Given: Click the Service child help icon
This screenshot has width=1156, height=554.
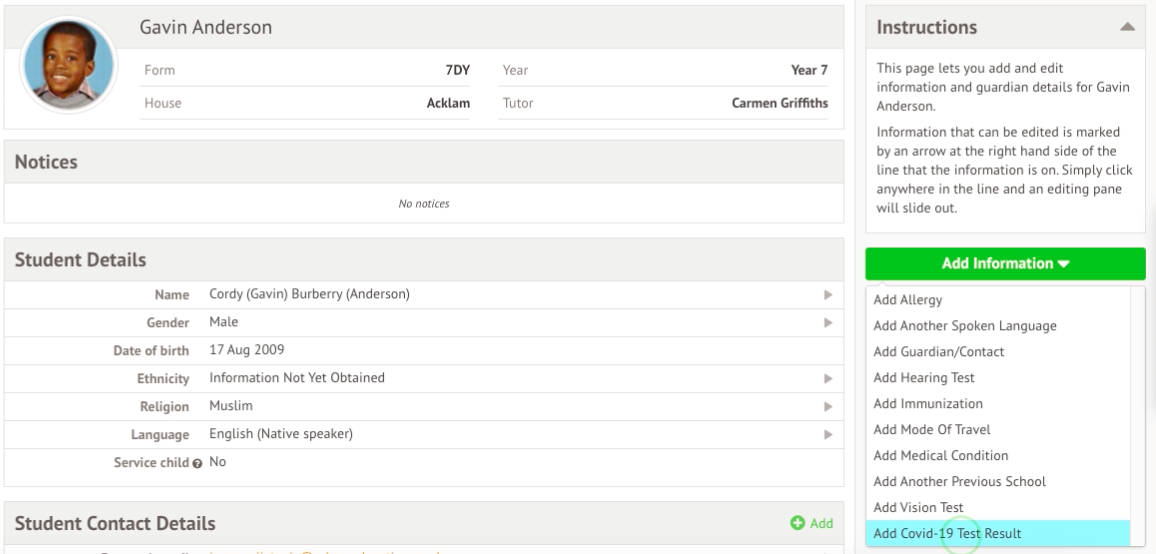Looking at the screenshot, I should click(201, 463).
